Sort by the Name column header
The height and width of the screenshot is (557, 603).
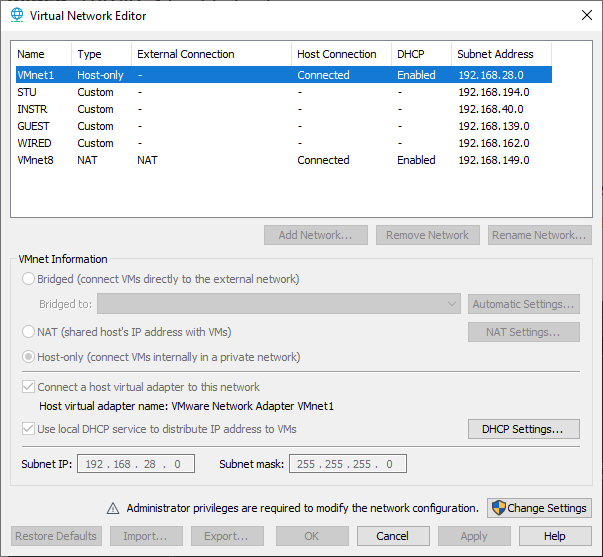click(x=43, y=54)
